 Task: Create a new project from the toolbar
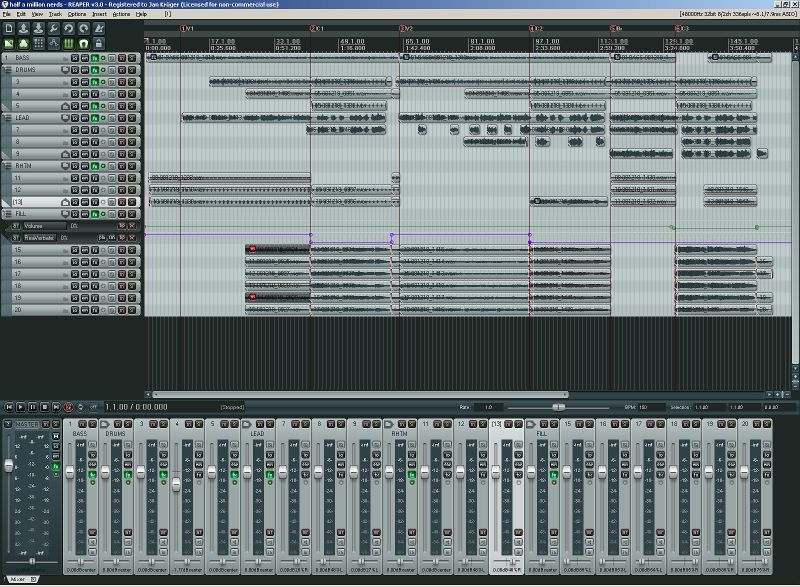coord(9,29)
